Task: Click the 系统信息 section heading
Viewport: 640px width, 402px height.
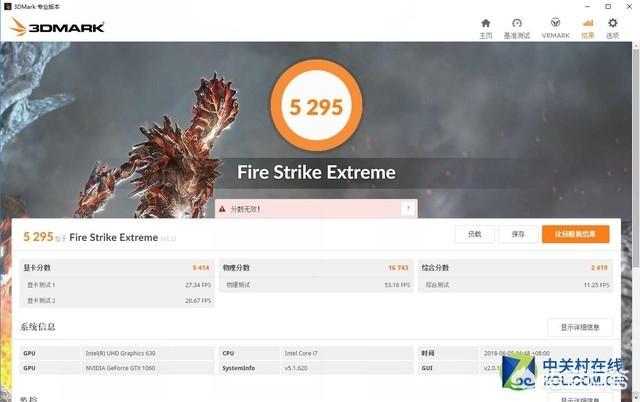Action: pyautogui.click(x=38, y=327)
